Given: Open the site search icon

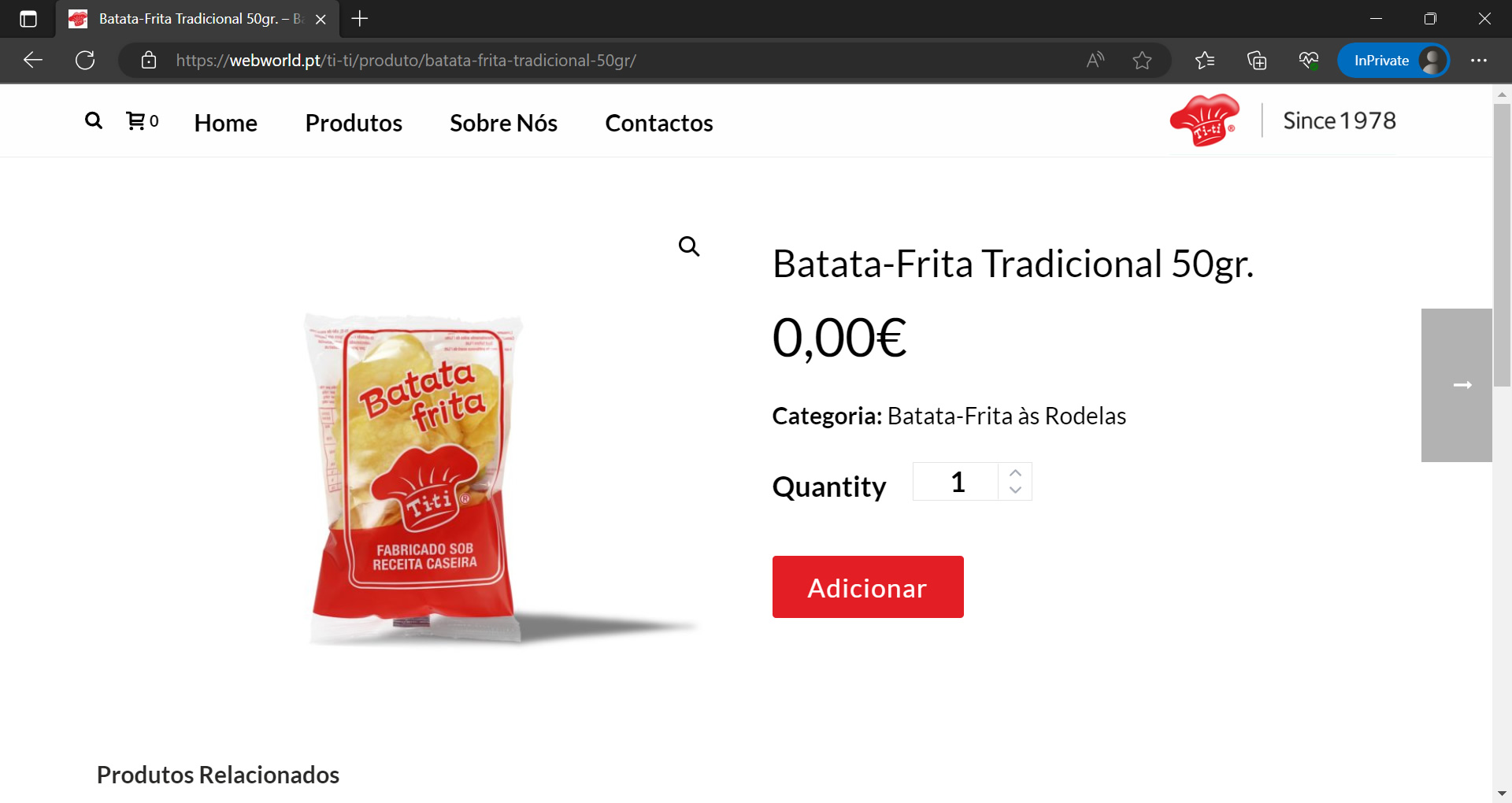Looking at the screenshot, I should click(x=94, y=121).
